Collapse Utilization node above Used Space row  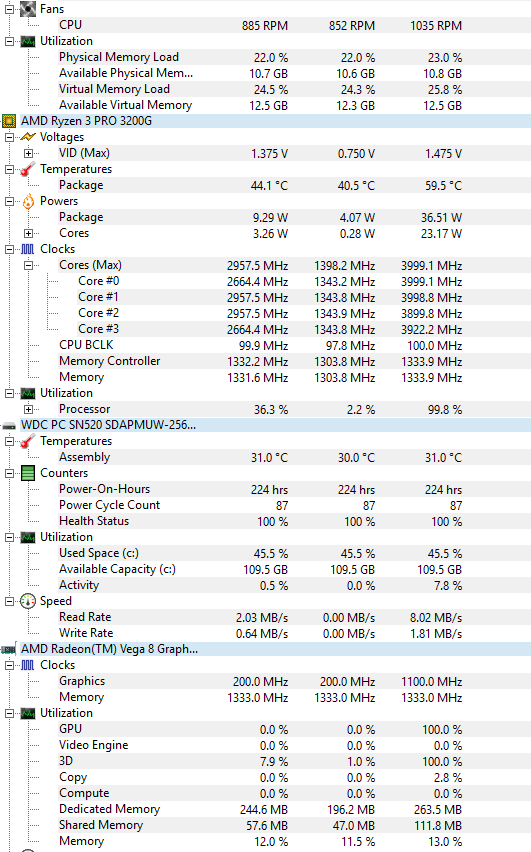pos(9,537)
